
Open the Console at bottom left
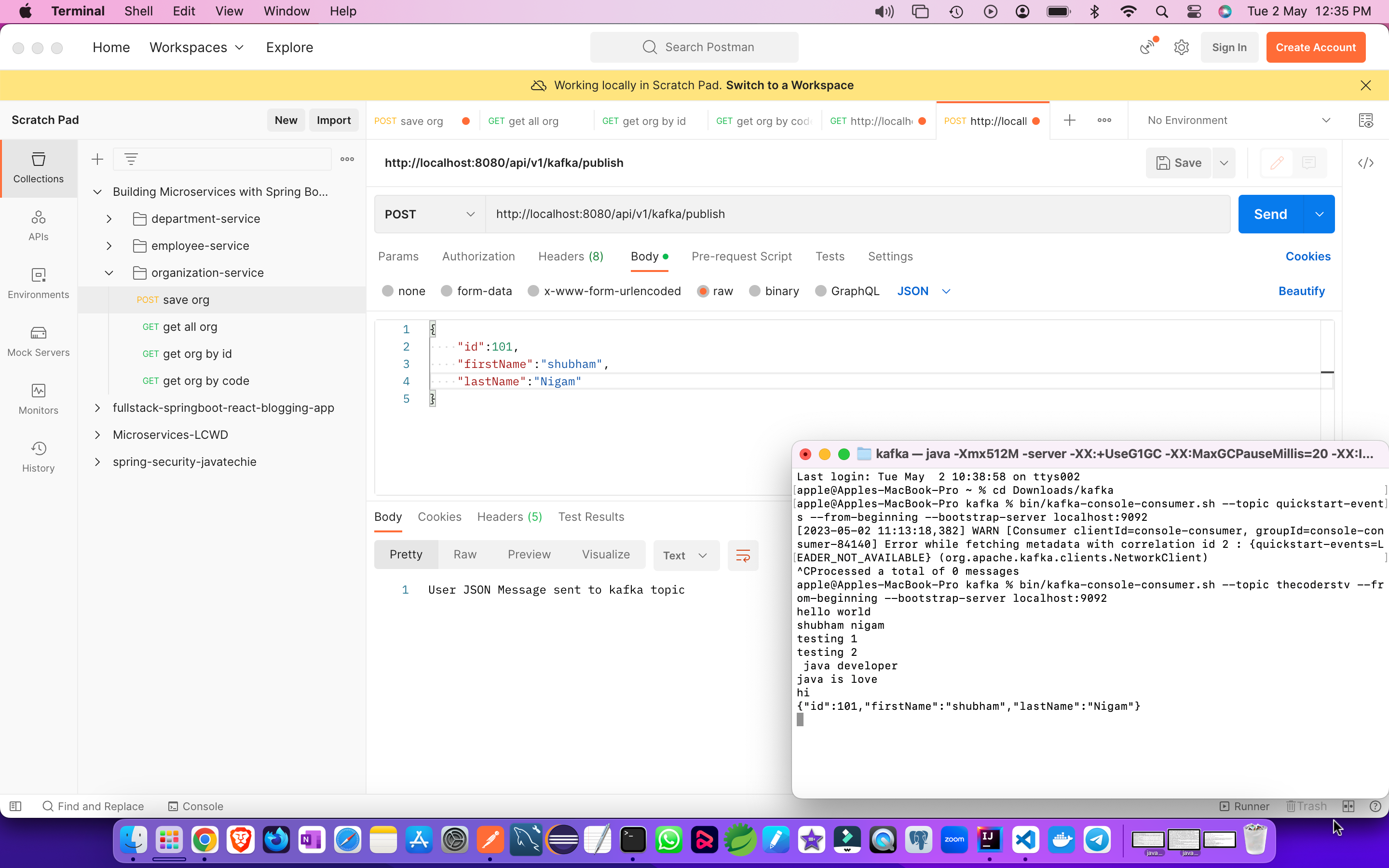click(x=194, y=806)
